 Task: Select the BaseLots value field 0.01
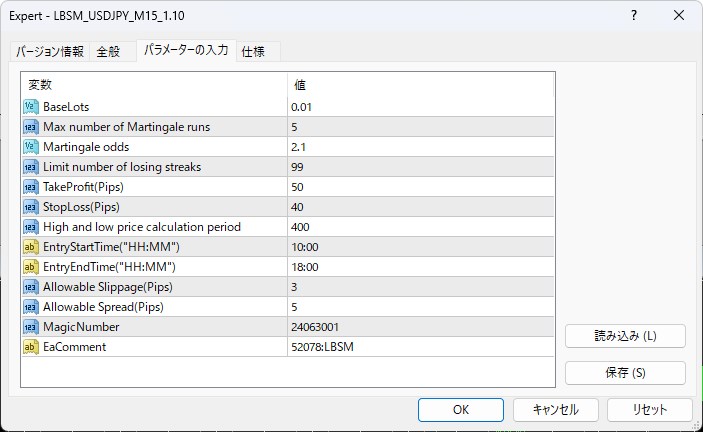[x=420, y=107]
